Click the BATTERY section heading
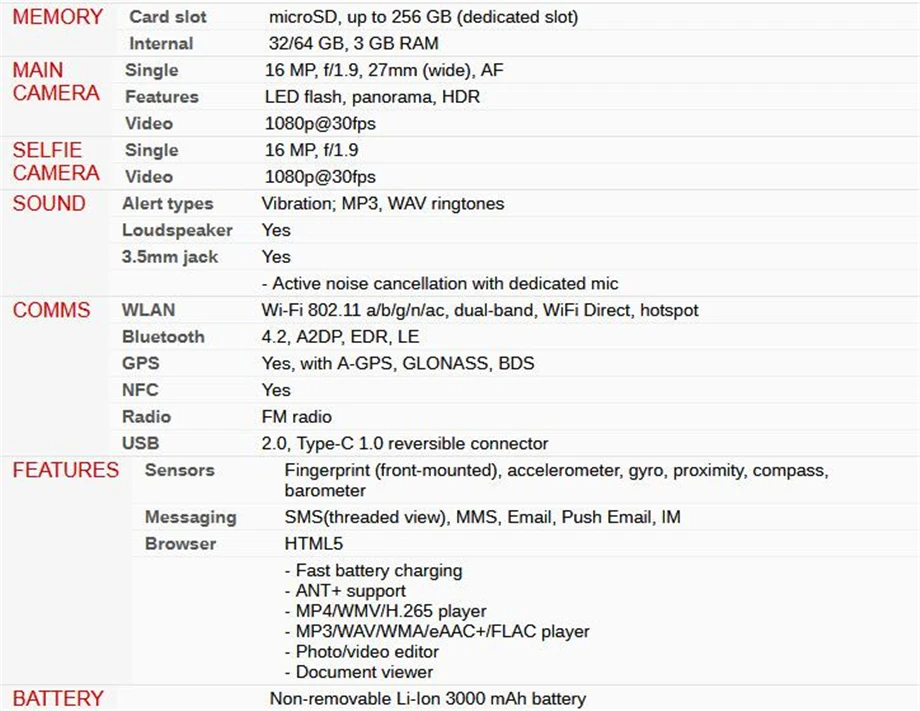Screen dimensions: 920x711 click(58, 699)
